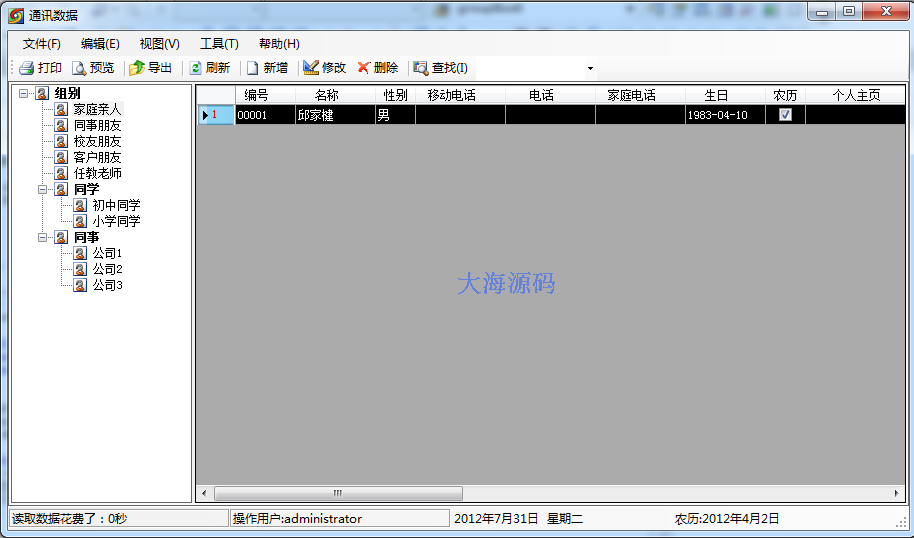Click the printer icon for 打印

(26, 68)
